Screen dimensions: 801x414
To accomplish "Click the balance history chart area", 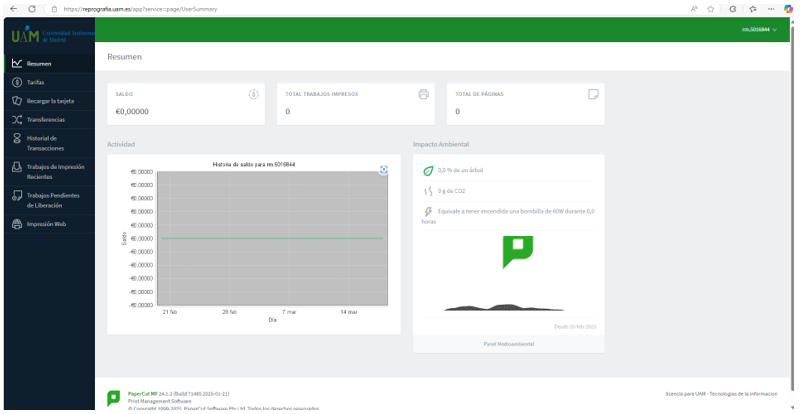I will click(x=272, y=238).
